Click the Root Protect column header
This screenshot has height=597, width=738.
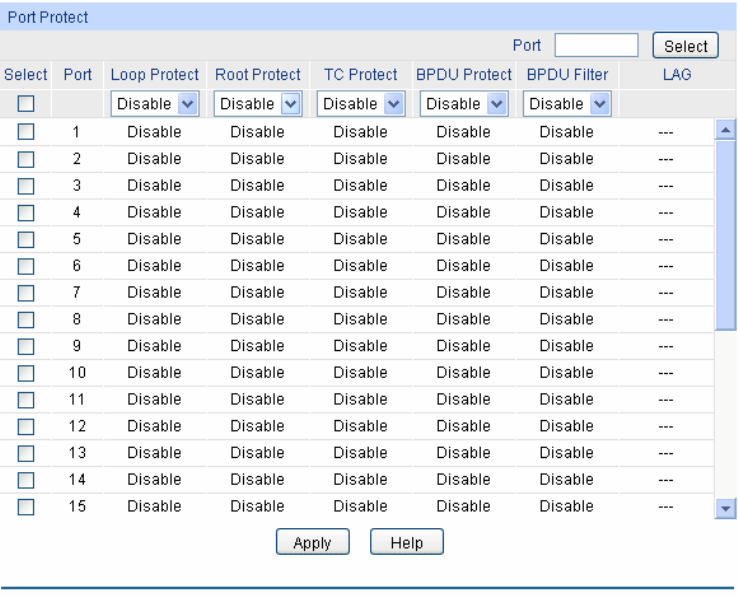[258, 74]
